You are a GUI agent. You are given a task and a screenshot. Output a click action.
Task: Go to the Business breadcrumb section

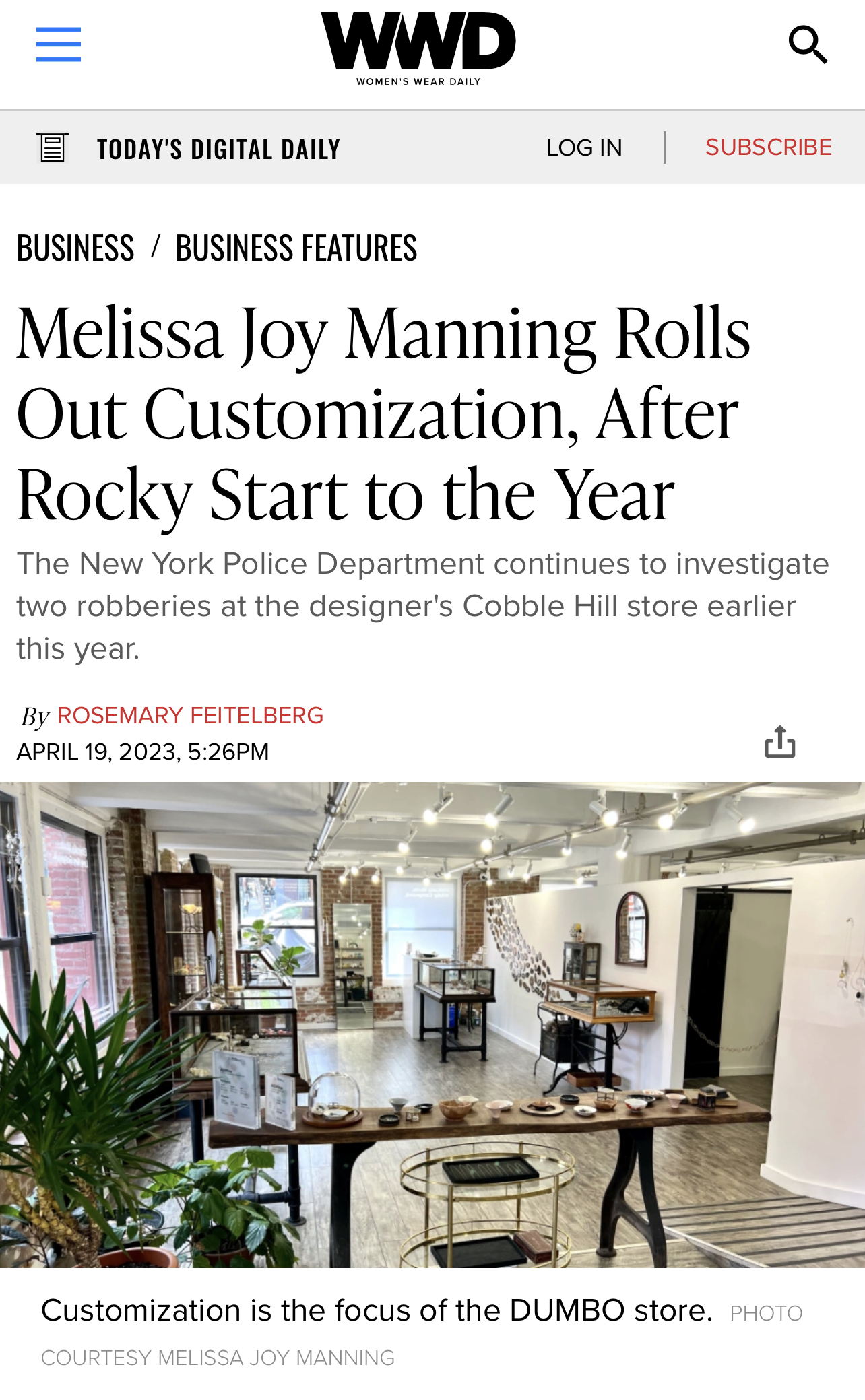click(75, 248)
